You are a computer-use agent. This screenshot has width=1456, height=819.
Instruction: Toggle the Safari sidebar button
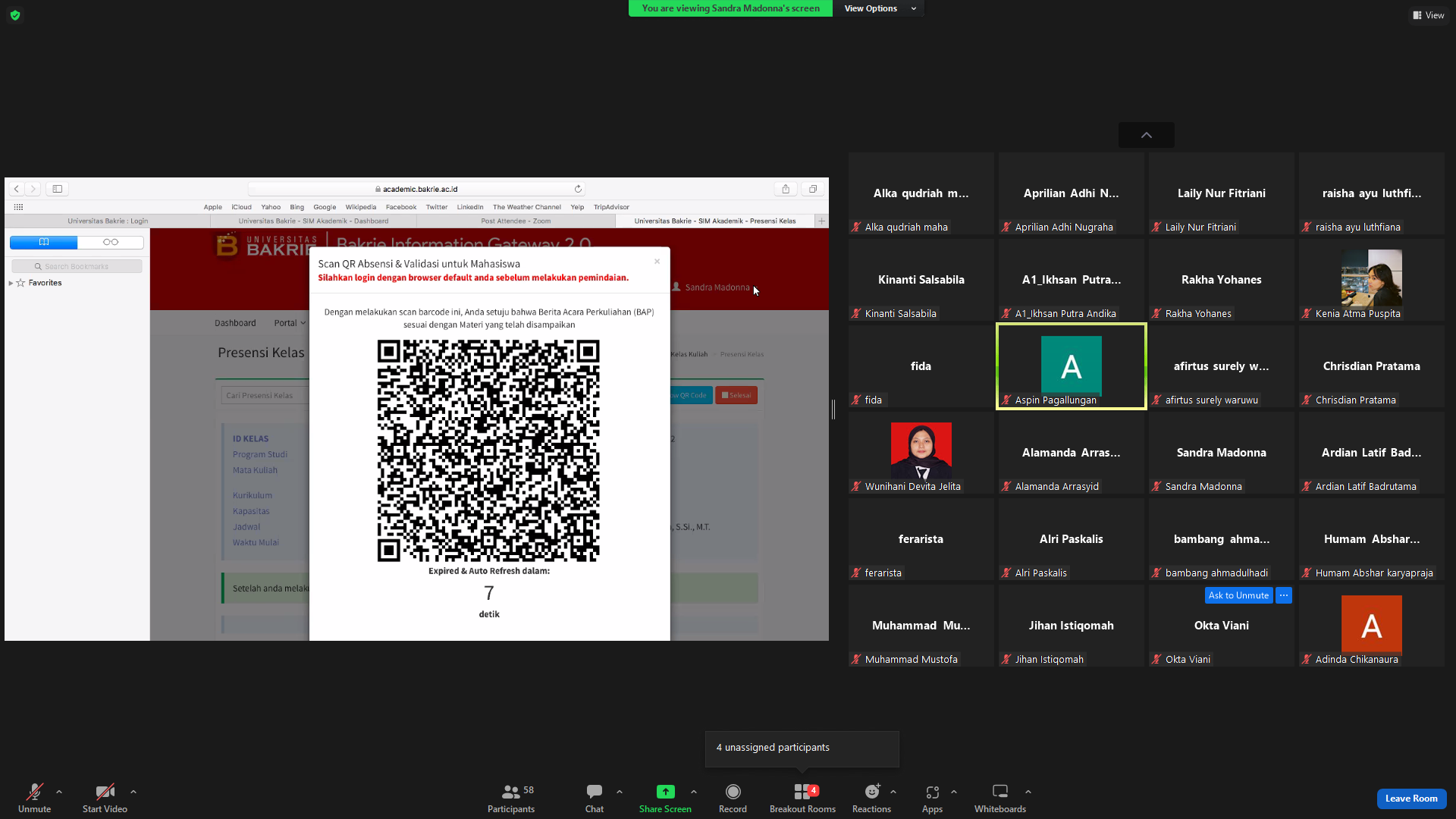57,189
